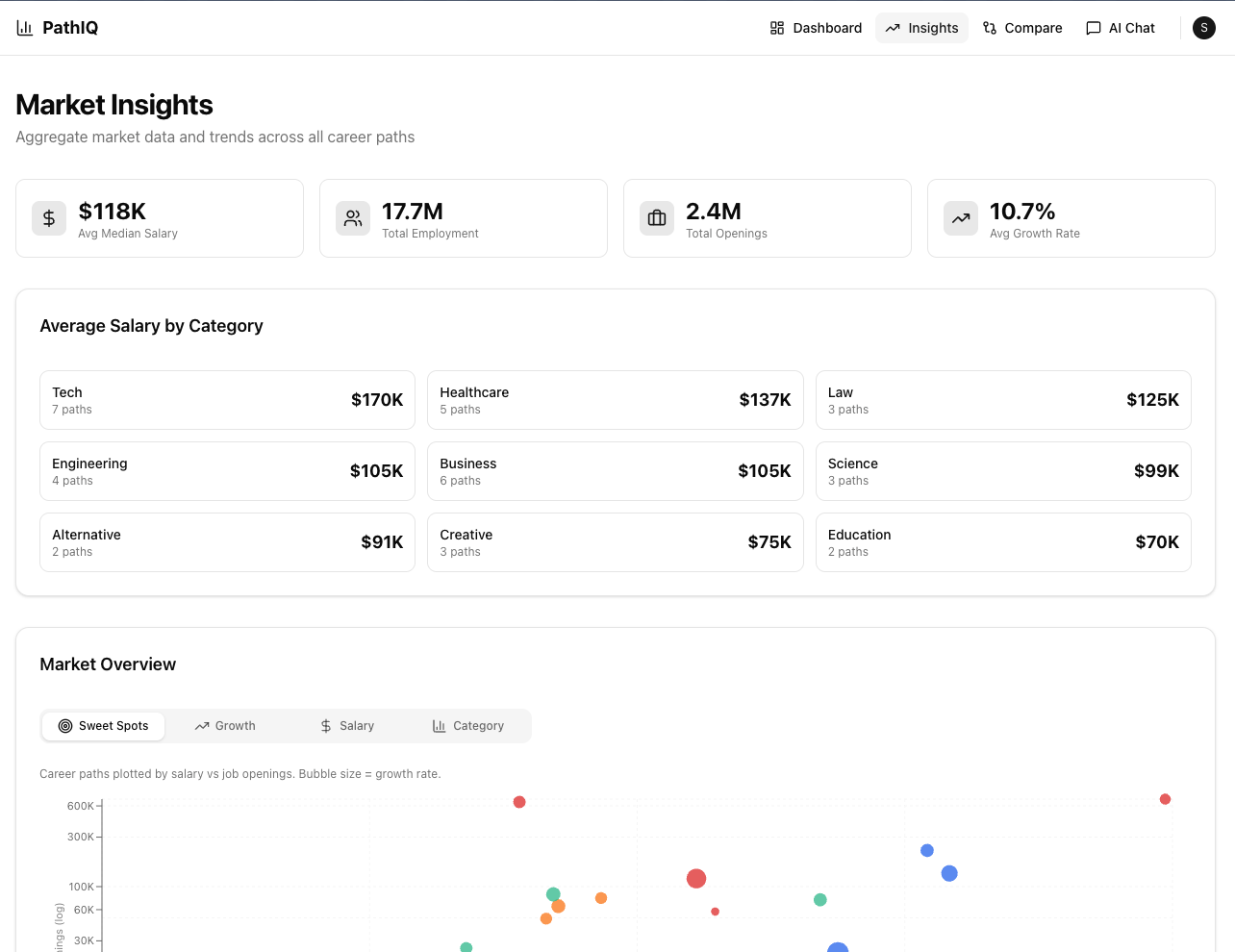Open the Alternative category card
Viewport: 1235px width, 952px height.
click(x=227, y=542)
